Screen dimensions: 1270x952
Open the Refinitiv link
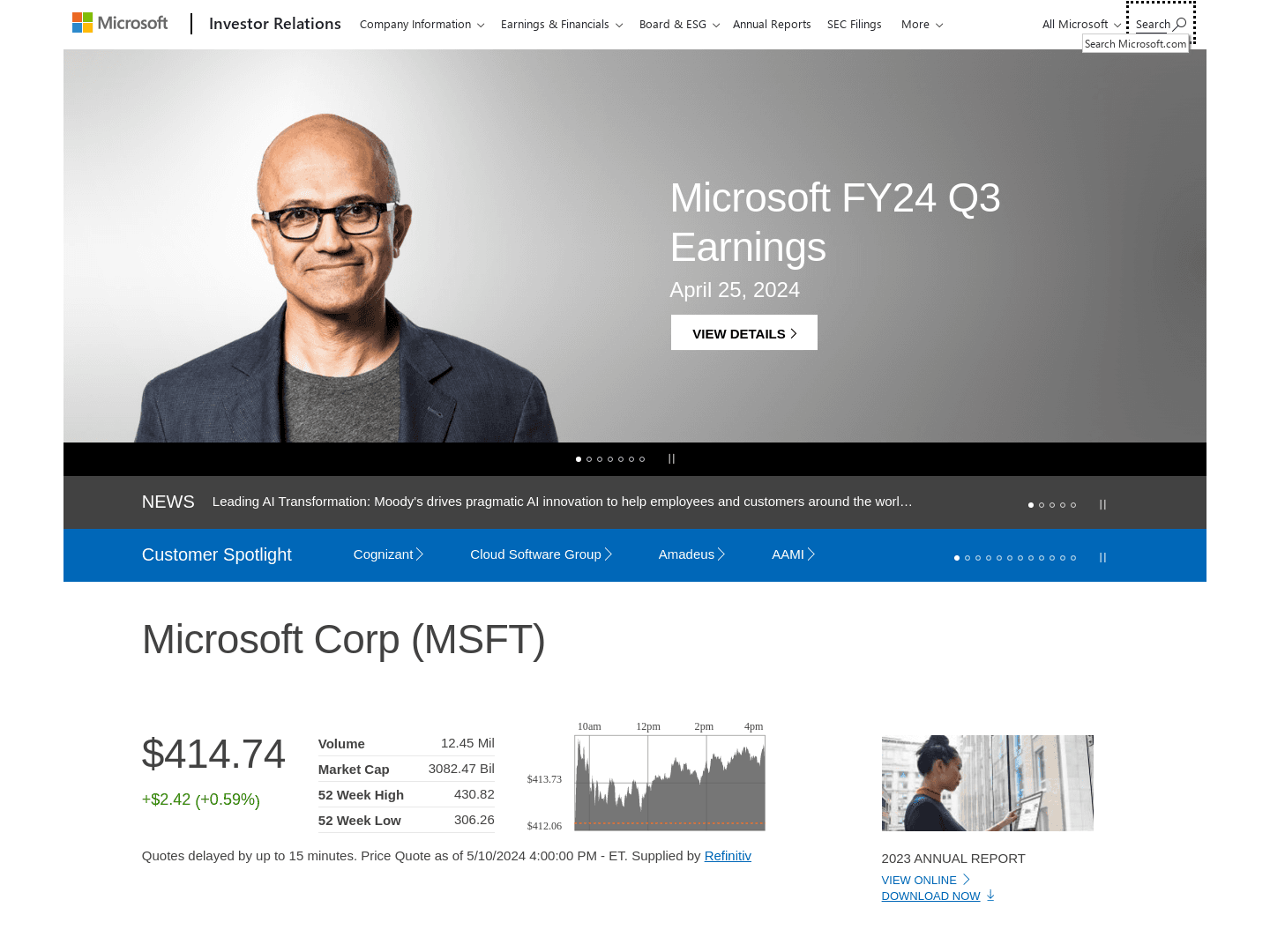coord(728,855)
